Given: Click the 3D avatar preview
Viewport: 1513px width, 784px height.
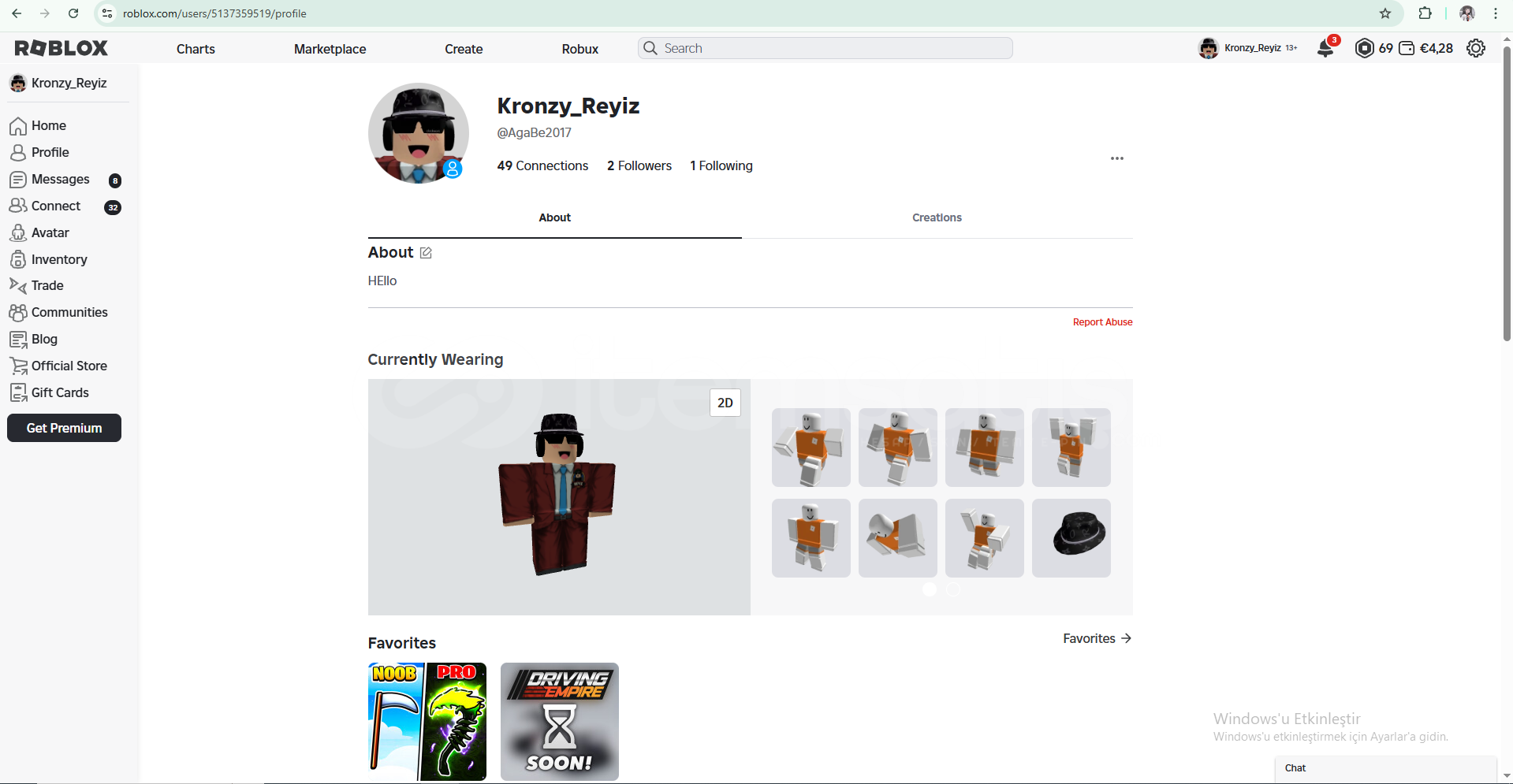Looking at the screenshot, I should click(x=559, y=497).
